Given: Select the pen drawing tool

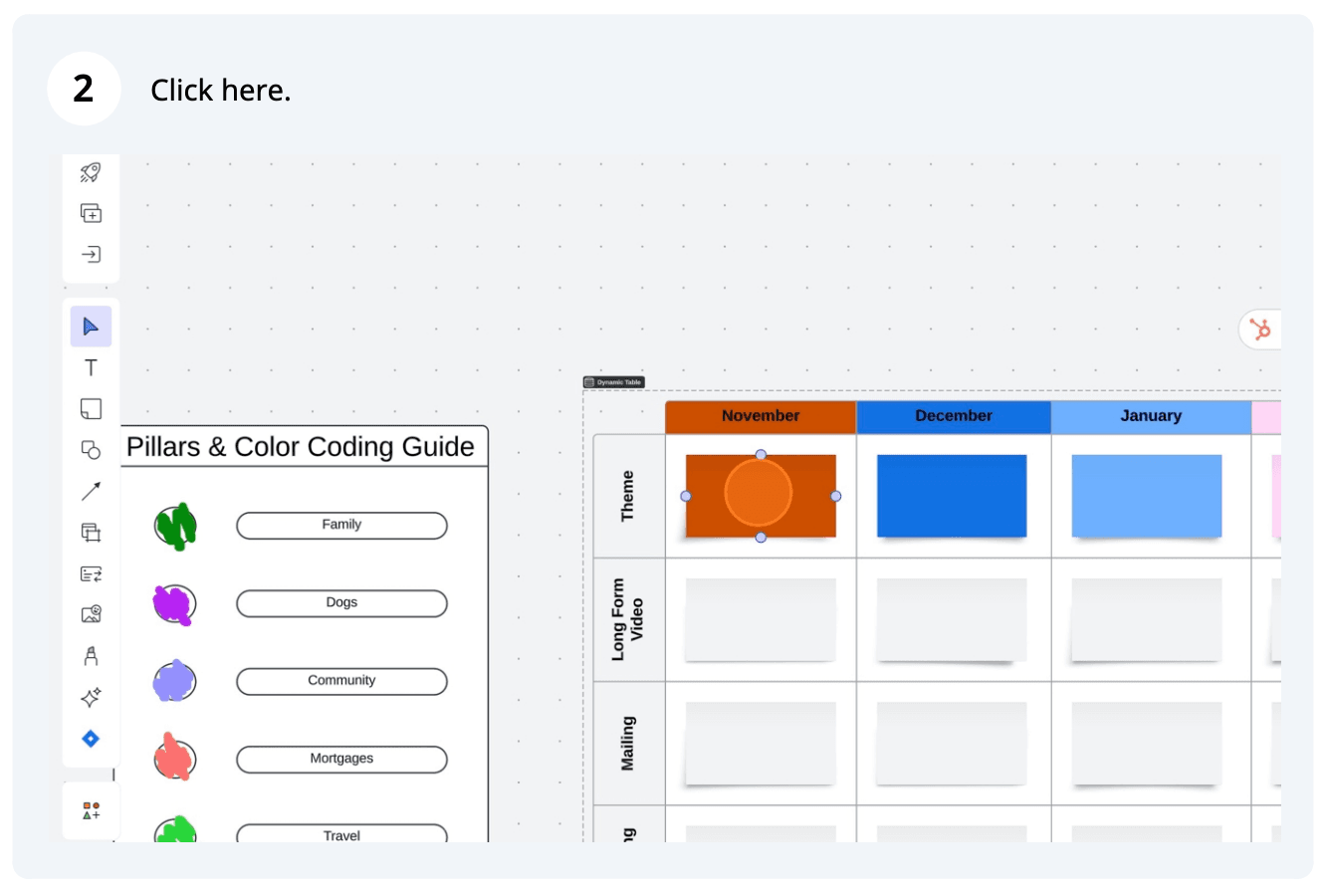Looking at the screenshot, I should click(91, 656).
